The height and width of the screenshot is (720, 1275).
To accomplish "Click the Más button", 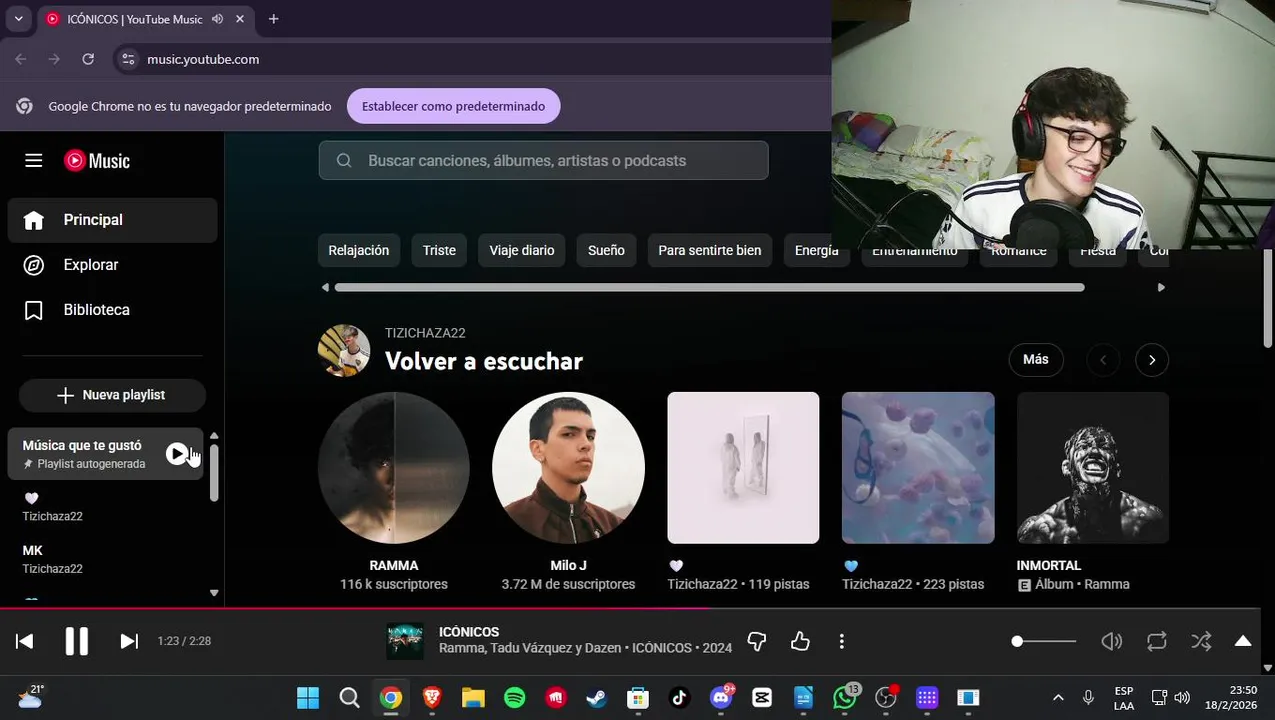I will (1036, 359).
